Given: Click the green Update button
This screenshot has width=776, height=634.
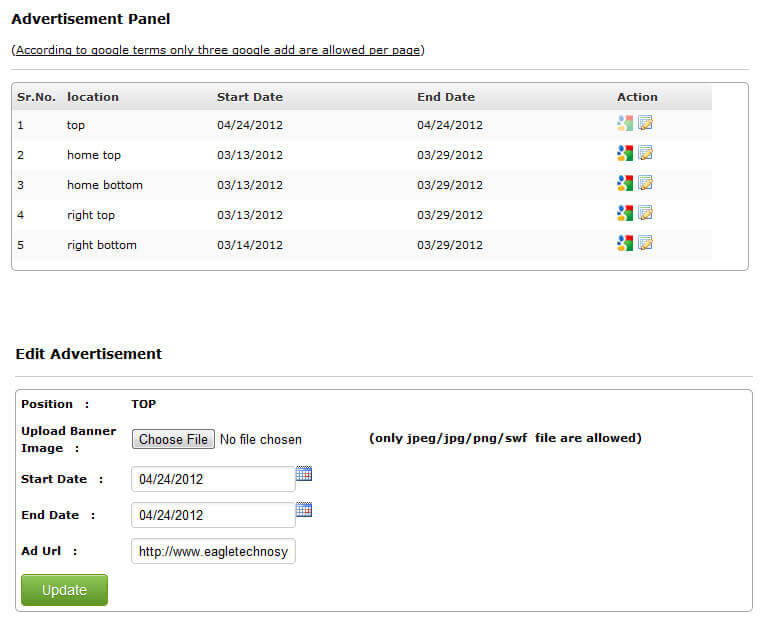Looking at the screenshot, I should point(64,590).
